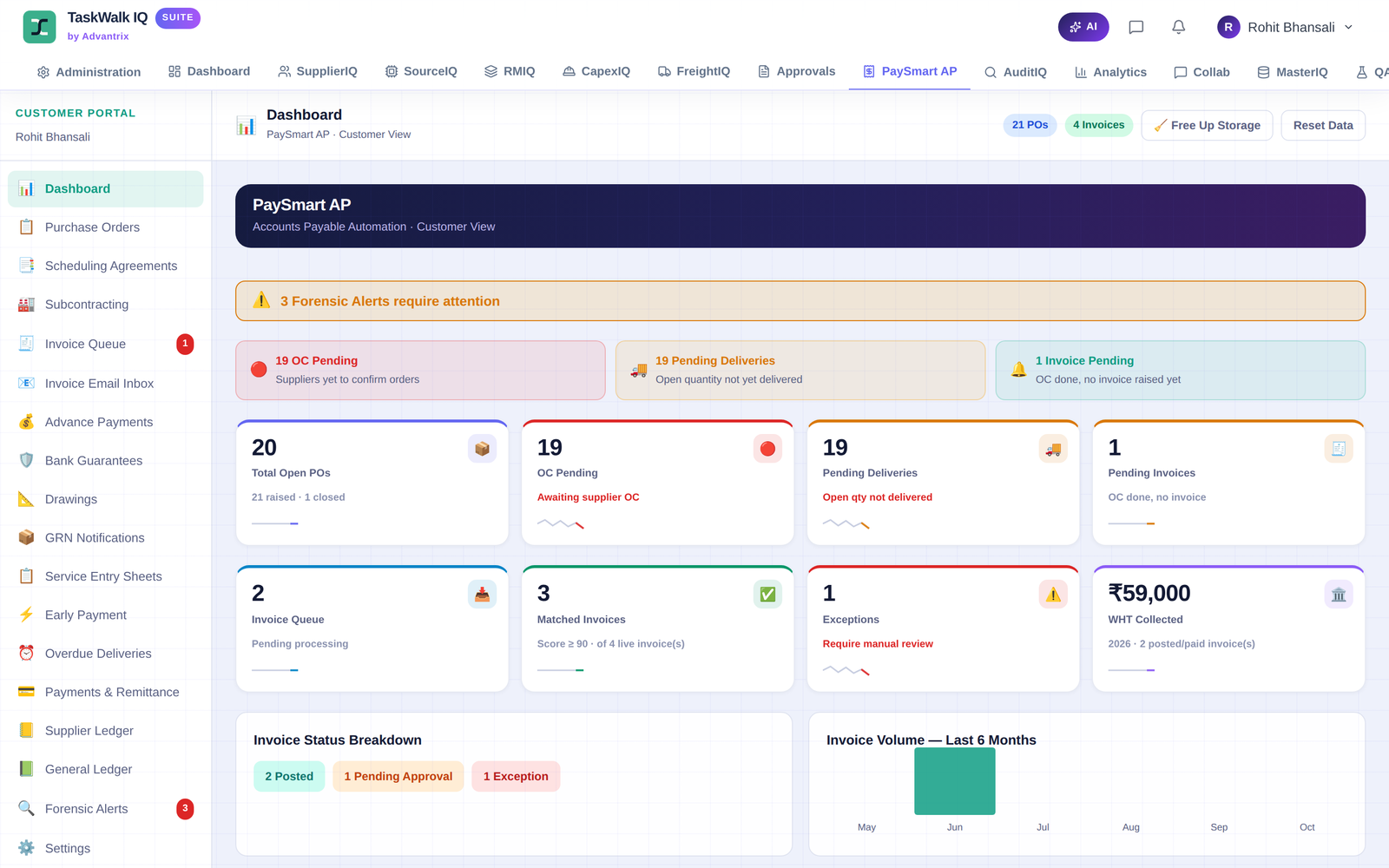Open Settings in sidebar
1389x868 pixels.
106,848
